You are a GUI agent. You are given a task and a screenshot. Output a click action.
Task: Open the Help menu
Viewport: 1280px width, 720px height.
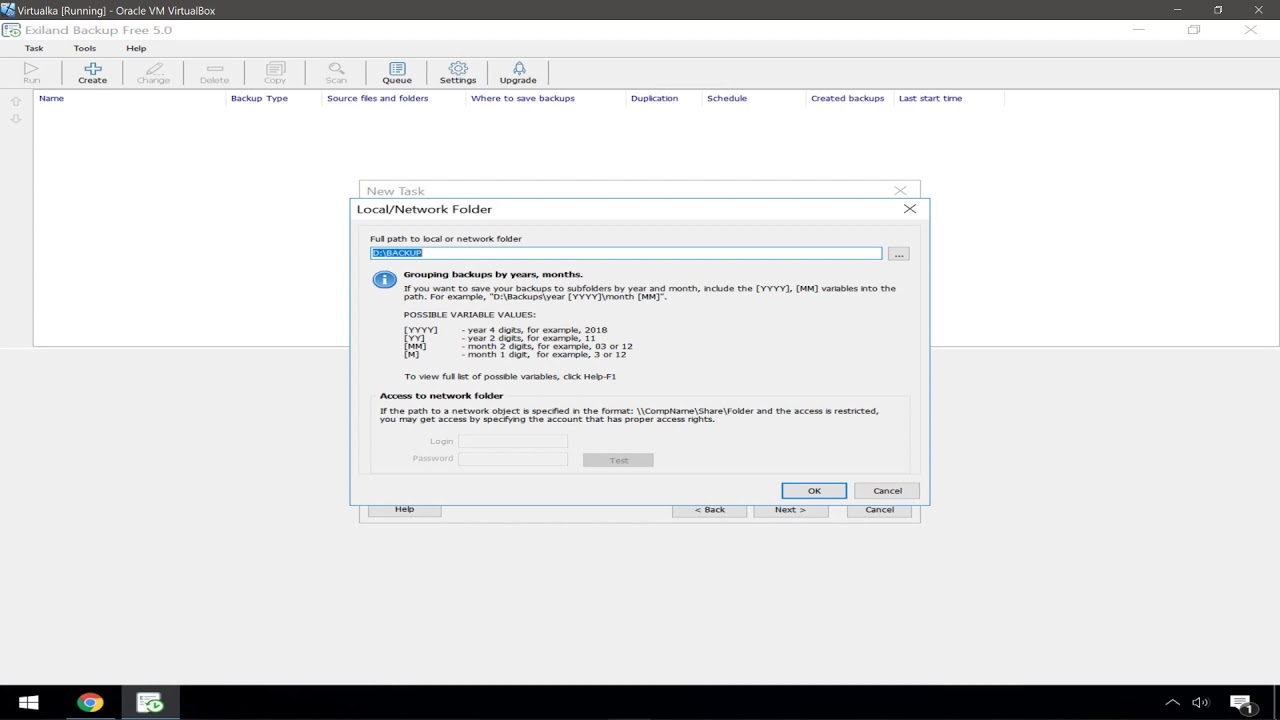pyautogui.click(x=136, y=48)
